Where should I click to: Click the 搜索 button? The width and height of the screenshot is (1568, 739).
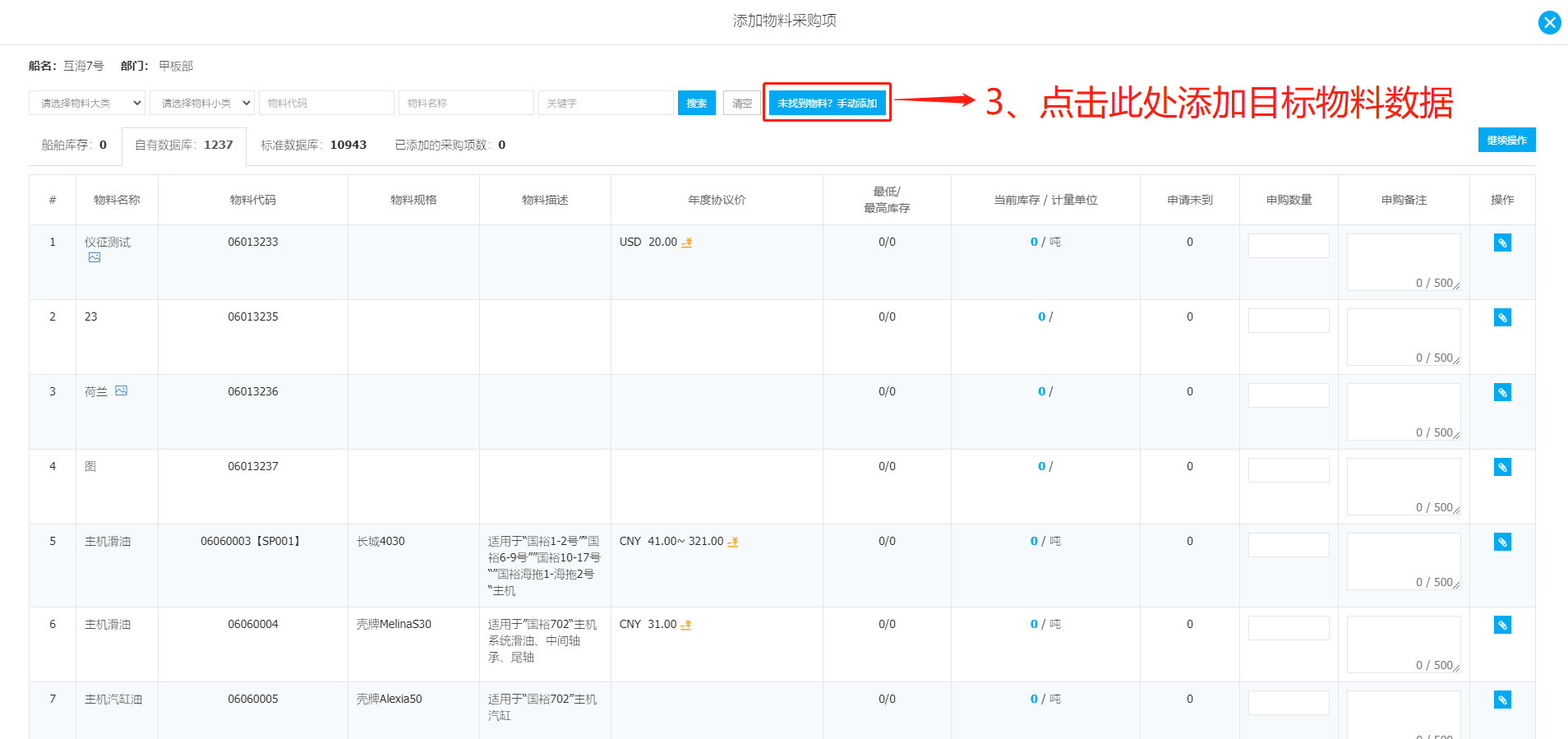click(x=697, y=103)
